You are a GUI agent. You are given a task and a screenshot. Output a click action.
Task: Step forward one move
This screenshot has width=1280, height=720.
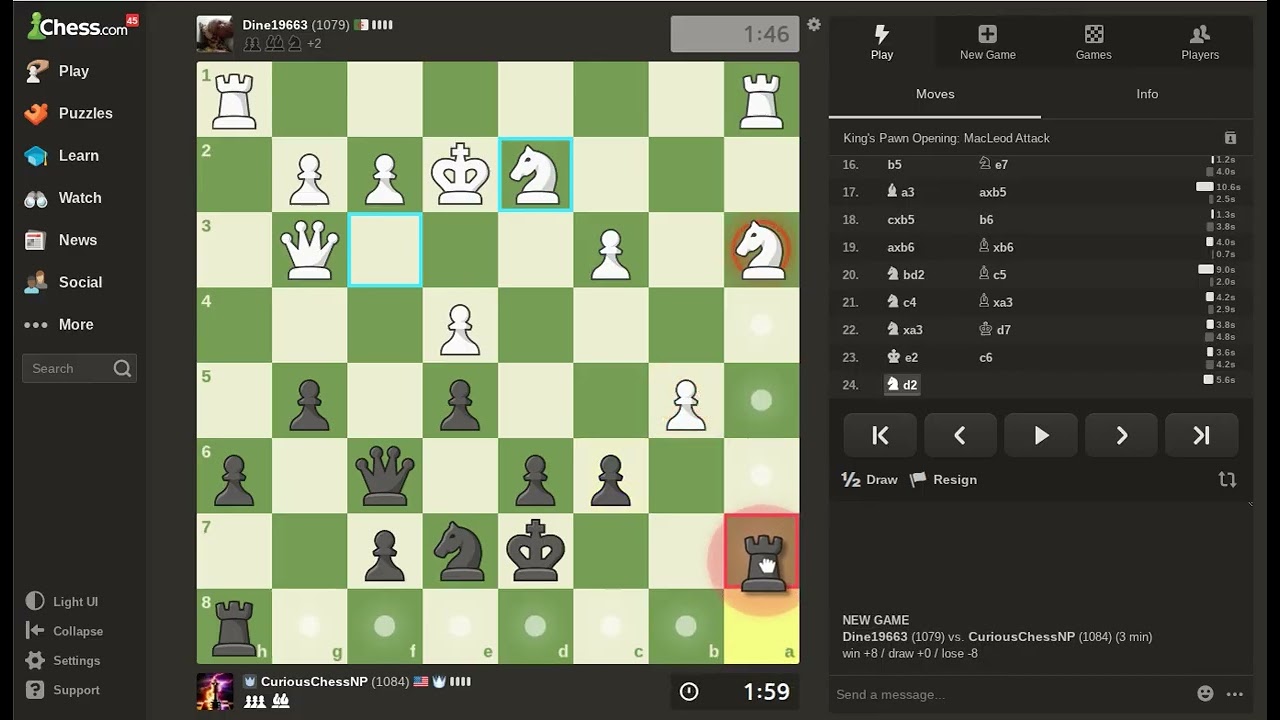click(x=1121, y=435)
